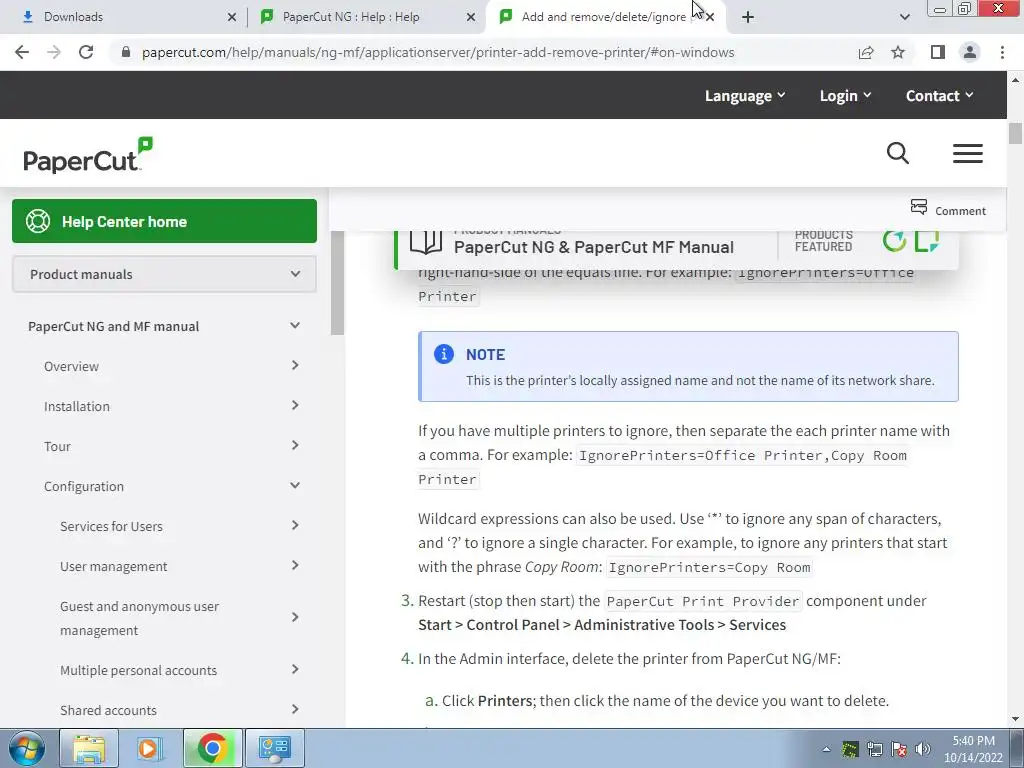
Task: Open the Tour link in sidebar
Action: [x=57, y=447]
